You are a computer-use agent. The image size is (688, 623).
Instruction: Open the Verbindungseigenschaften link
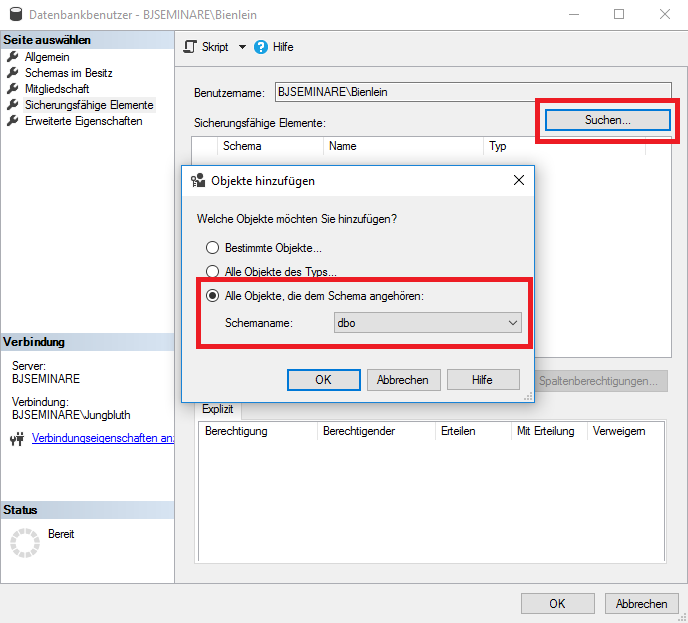[x=103, y=439]
